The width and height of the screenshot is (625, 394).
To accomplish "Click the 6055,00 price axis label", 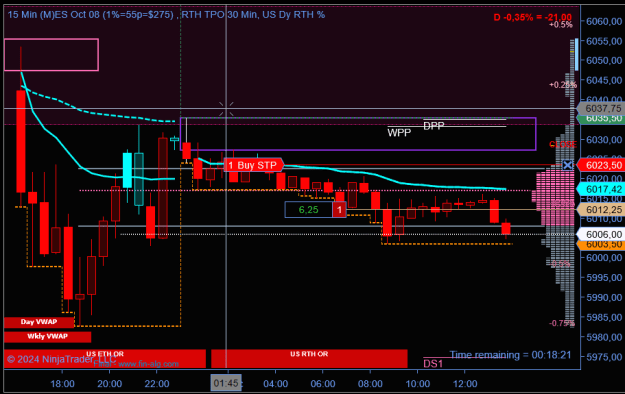I will (604, 41).
